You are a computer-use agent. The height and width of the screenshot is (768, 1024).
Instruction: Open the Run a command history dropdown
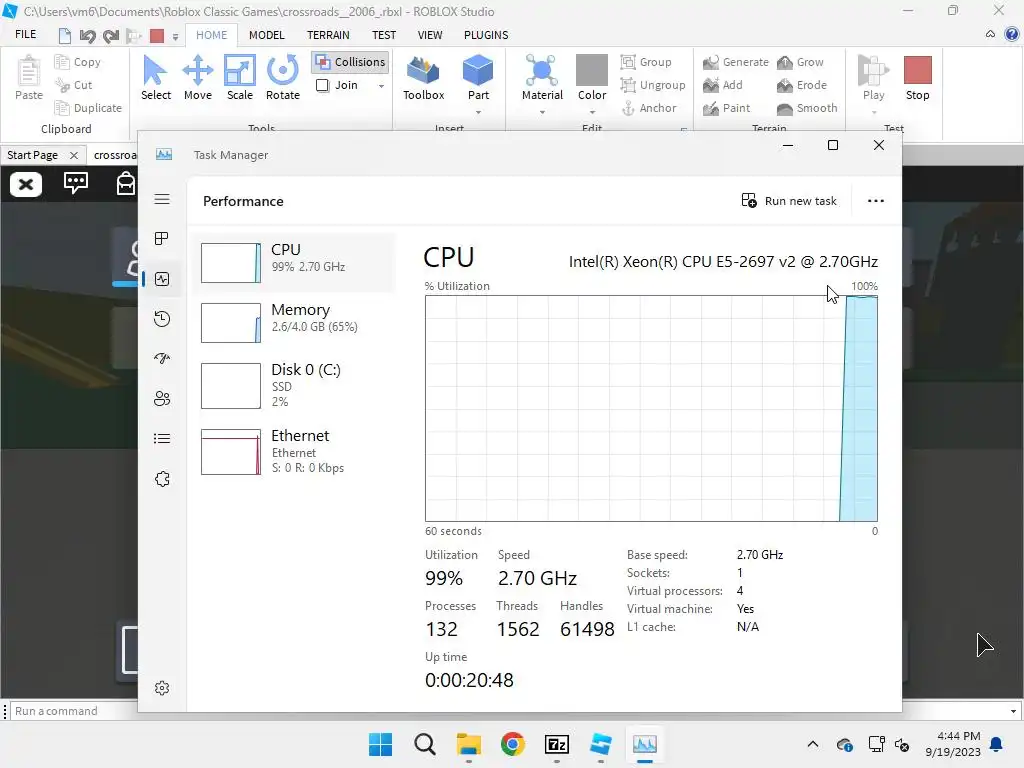1013,711
